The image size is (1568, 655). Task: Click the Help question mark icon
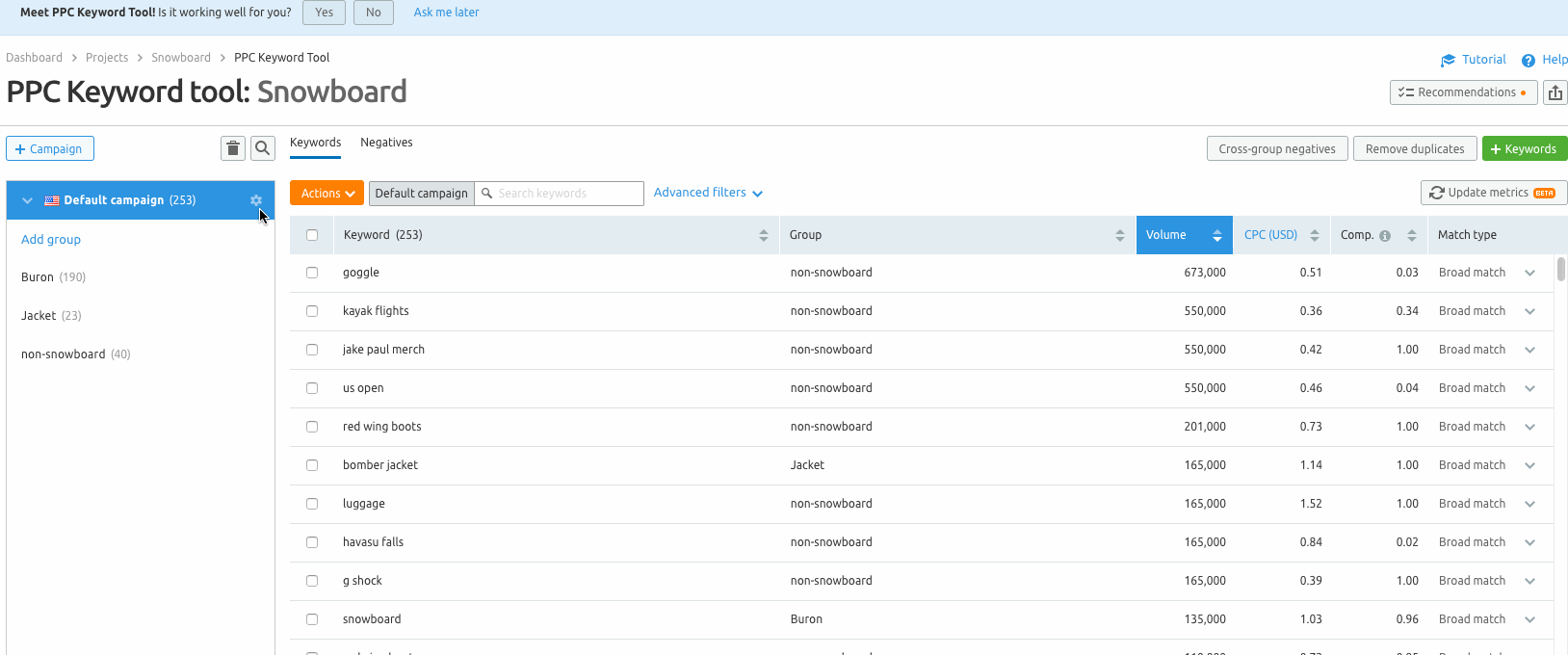pos(1528,61)
